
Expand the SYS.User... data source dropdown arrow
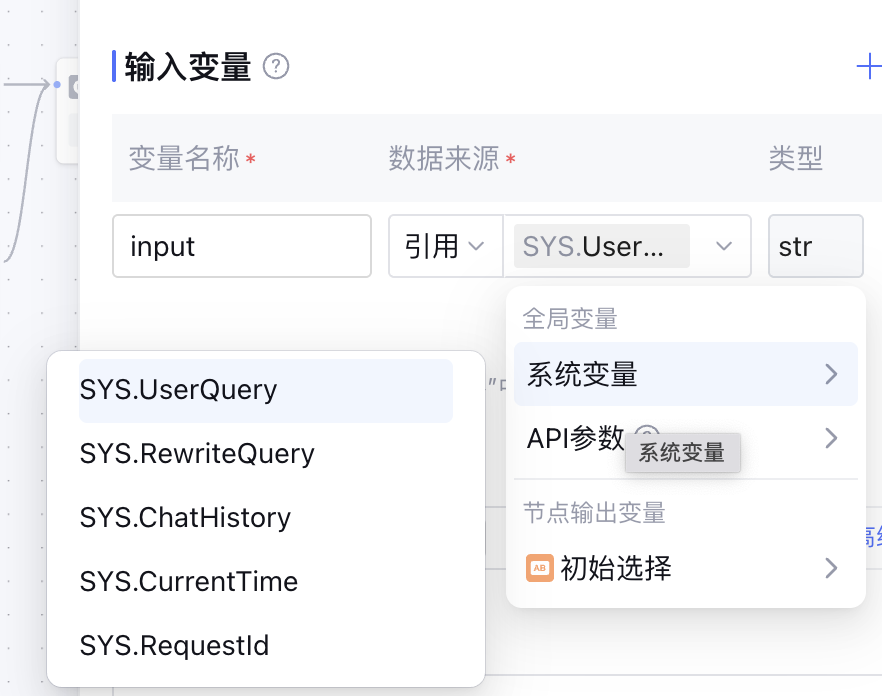coord(723,246)
